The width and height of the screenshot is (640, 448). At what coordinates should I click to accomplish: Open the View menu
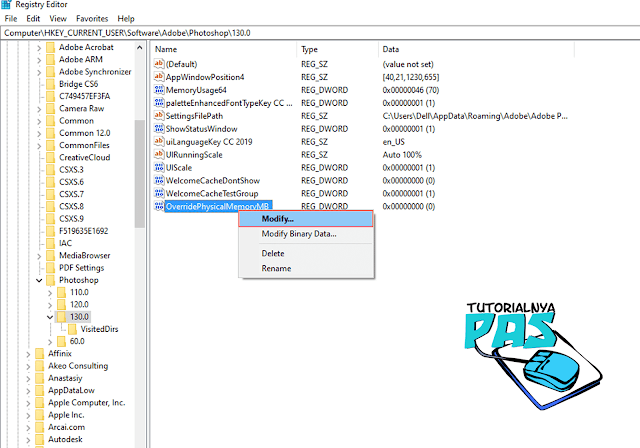(x=58, y=19)
